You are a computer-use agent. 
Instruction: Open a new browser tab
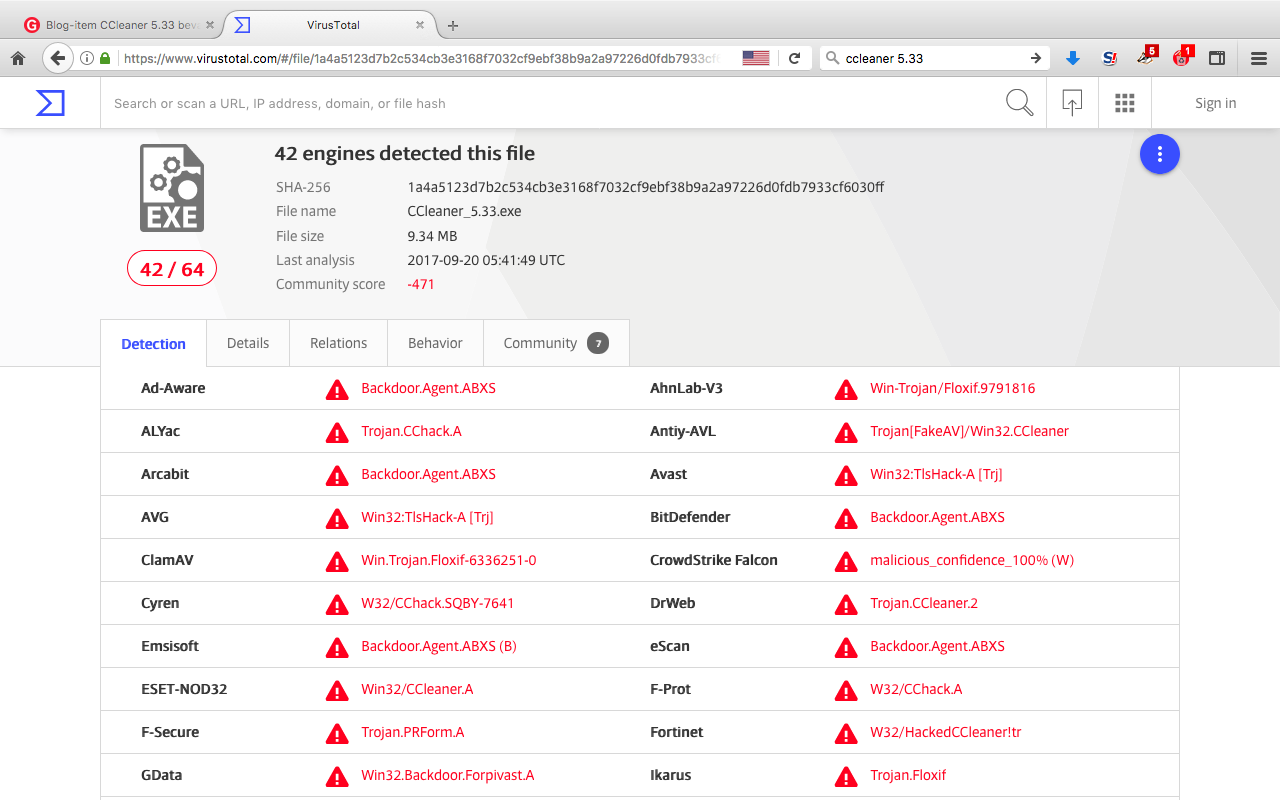453,25
